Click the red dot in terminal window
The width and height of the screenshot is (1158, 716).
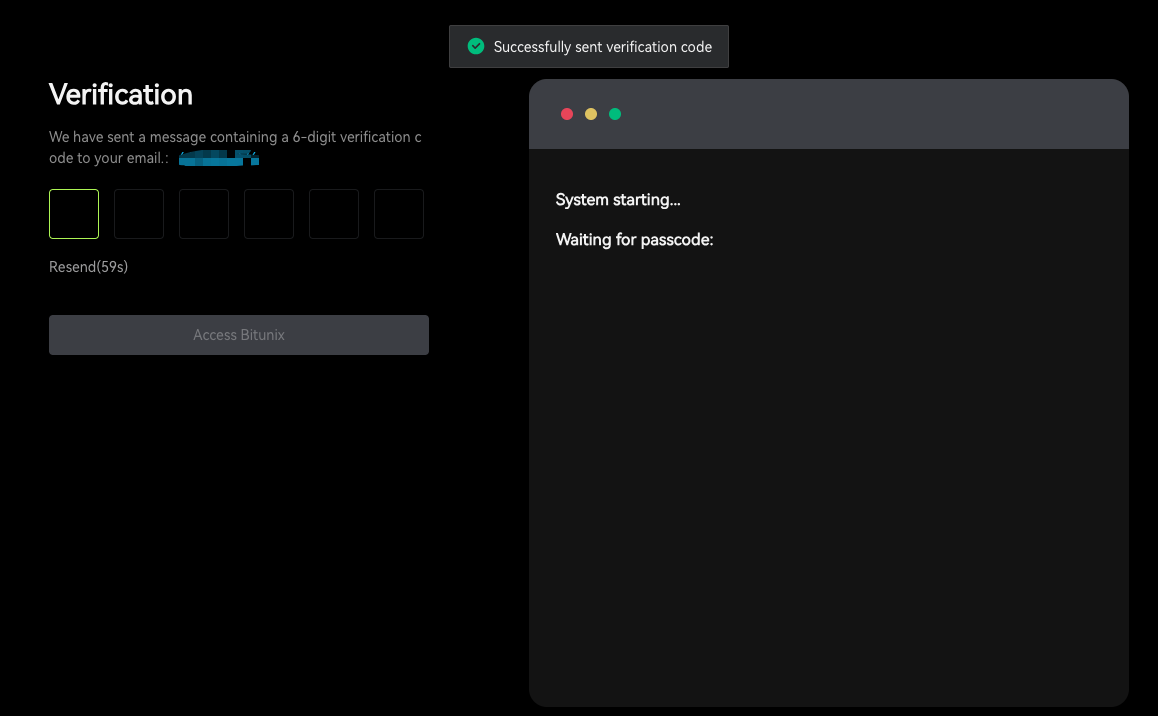(567, 114)
